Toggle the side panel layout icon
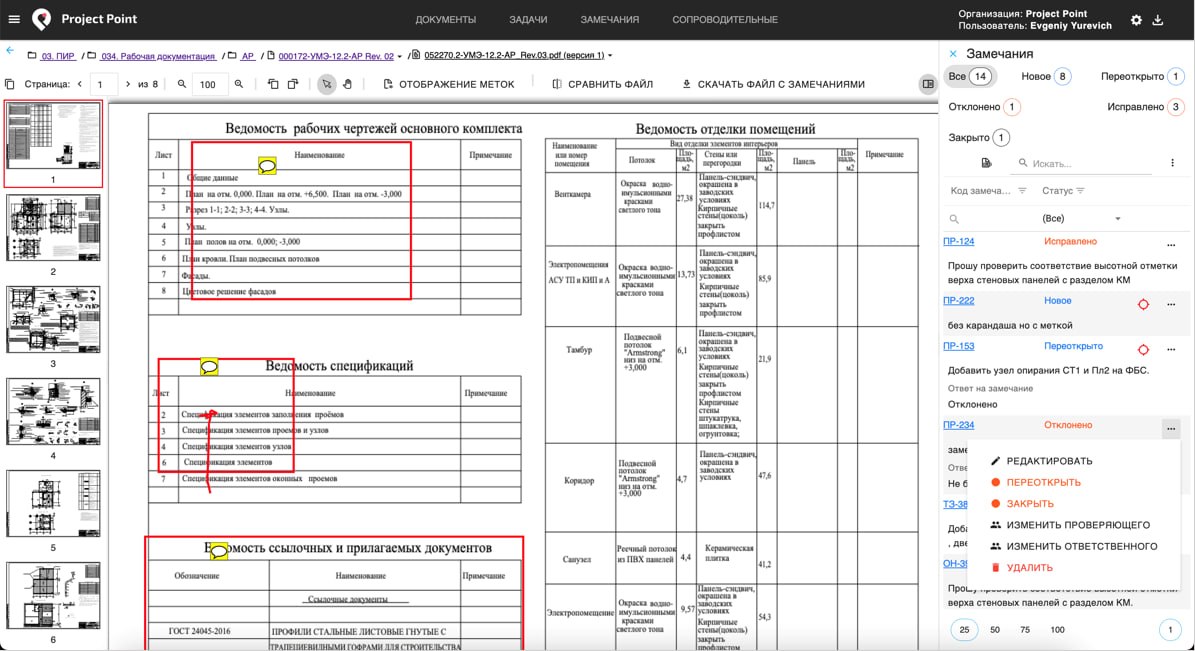 tap(927, 84)
